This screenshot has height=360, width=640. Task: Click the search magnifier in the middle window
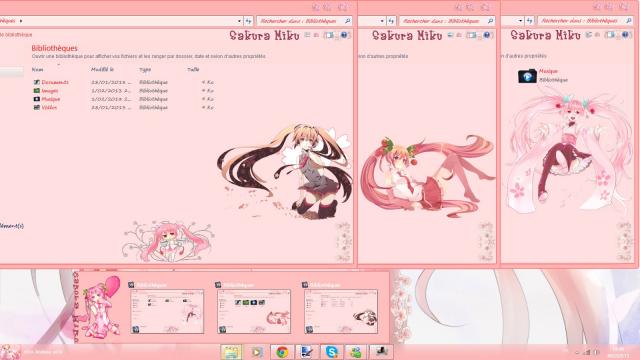(x=490, y=21)
